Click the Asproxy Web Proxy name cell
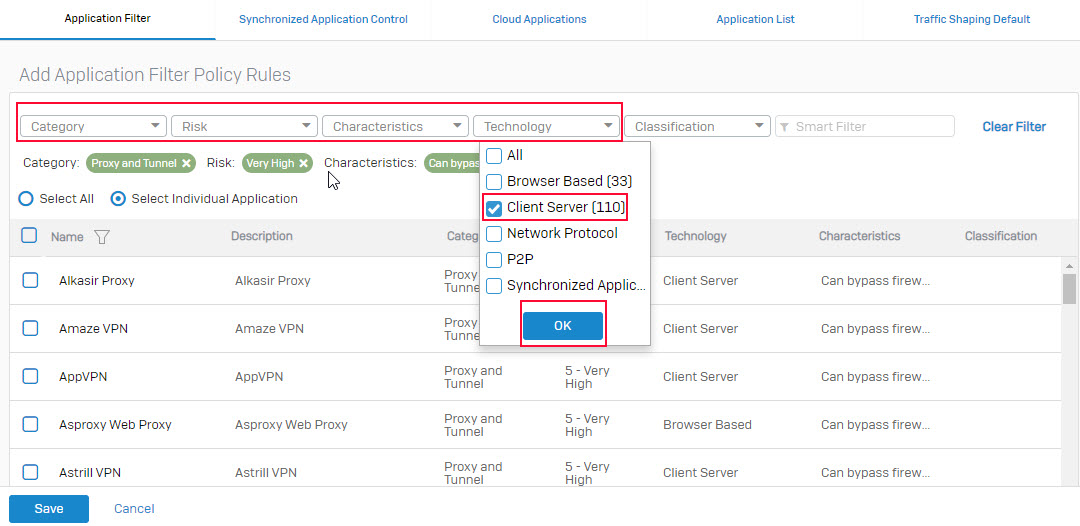Viewport: 1080px width, 526px height. (x=115, y=425)
